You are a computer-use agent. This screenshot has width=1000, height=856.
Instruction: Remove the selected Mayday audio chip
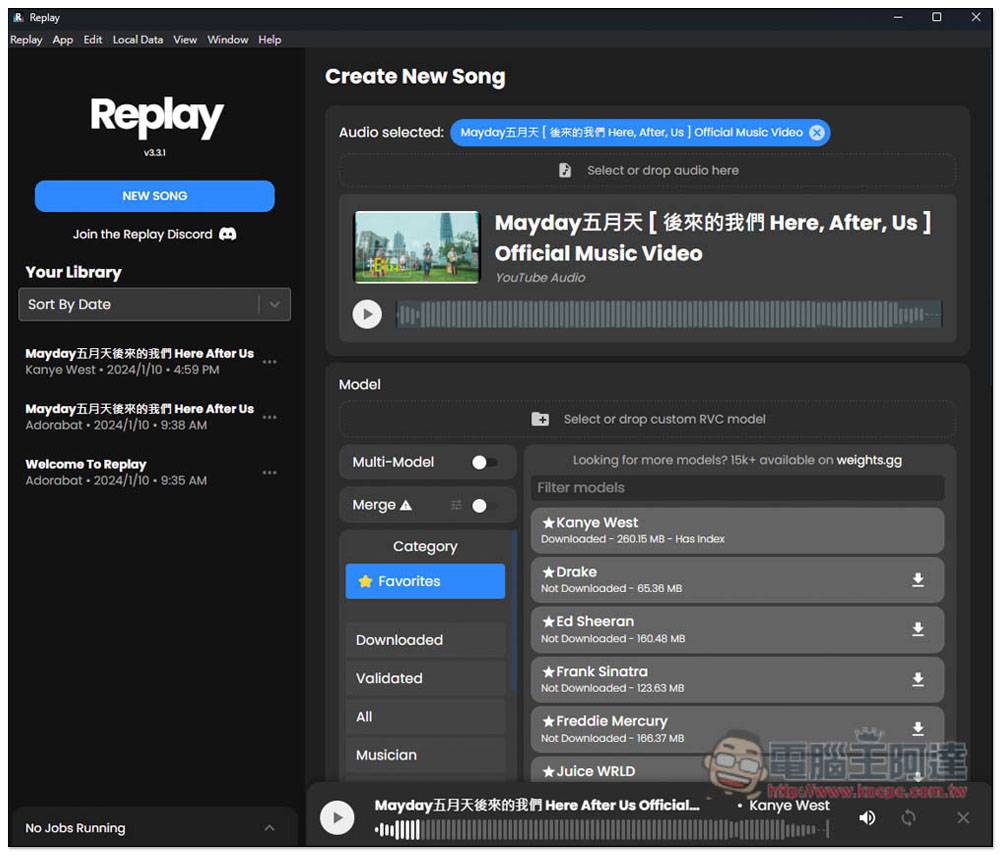click(x=818, y=132)
